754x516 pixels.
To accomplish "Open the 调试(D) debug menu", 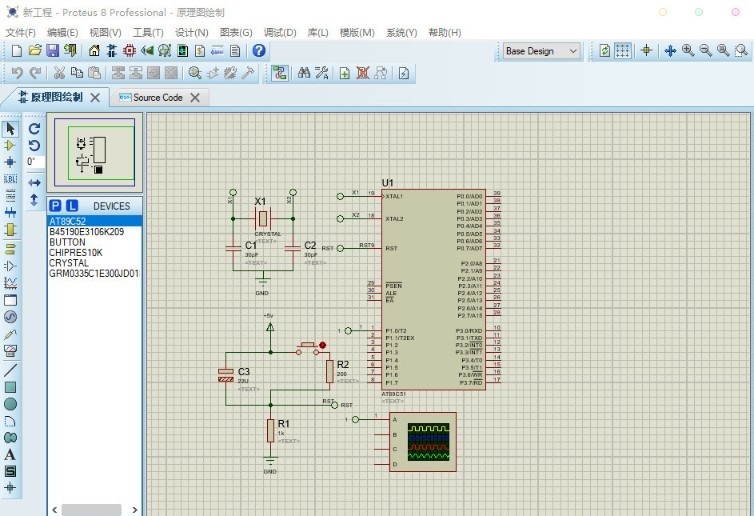I will 280,32.
